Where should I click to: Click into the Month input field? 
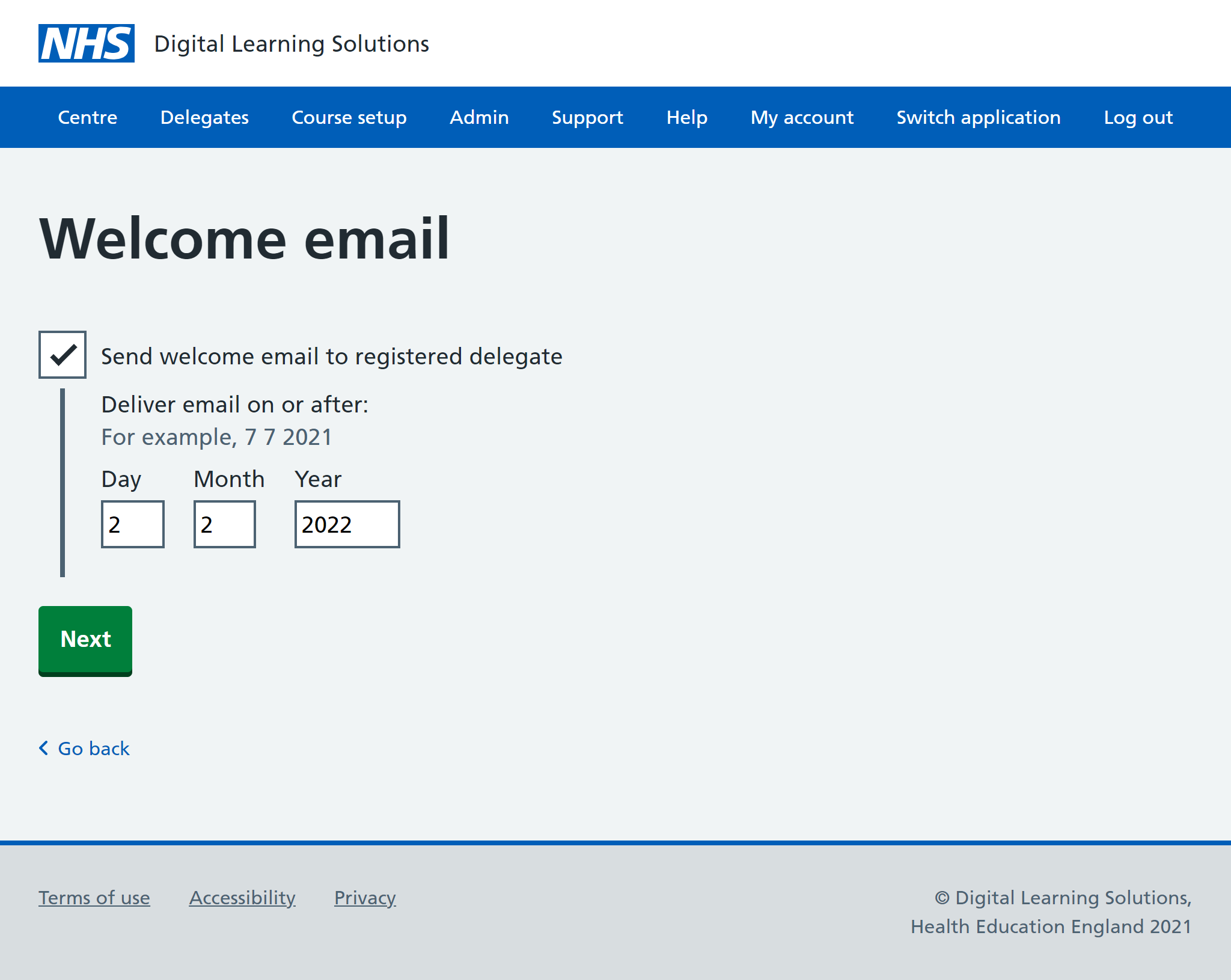[x=224, y=524]
